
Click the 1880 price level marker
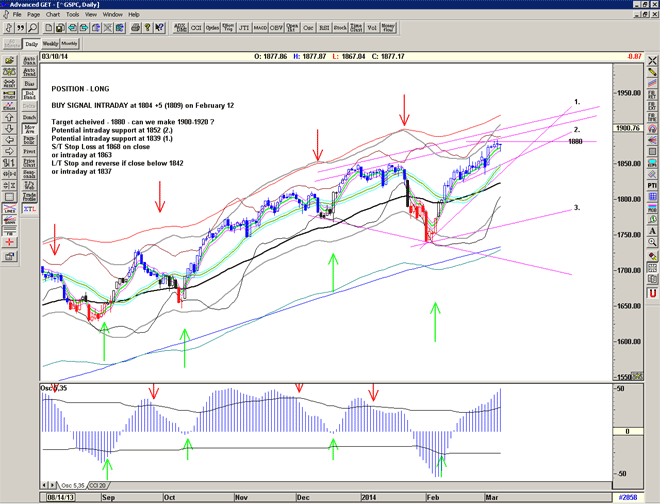tap(575, 141)
